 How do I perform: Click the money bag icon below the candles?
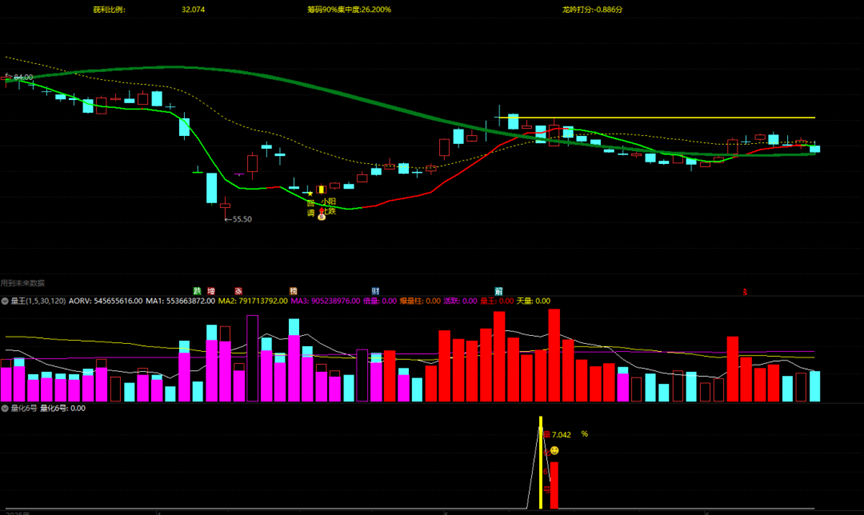pyautogui.click(x=321, y=217)
